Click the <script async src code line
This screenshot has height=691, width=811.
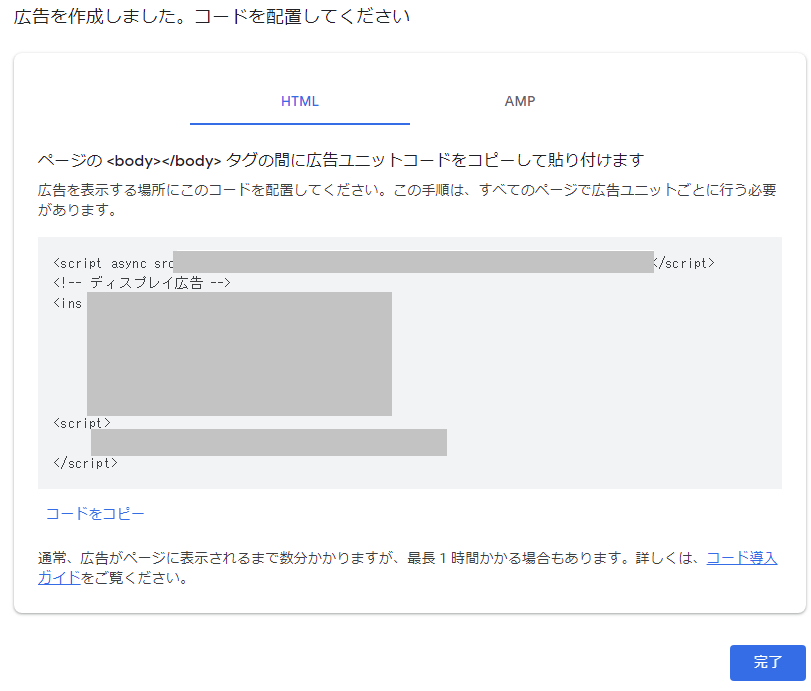384,263
